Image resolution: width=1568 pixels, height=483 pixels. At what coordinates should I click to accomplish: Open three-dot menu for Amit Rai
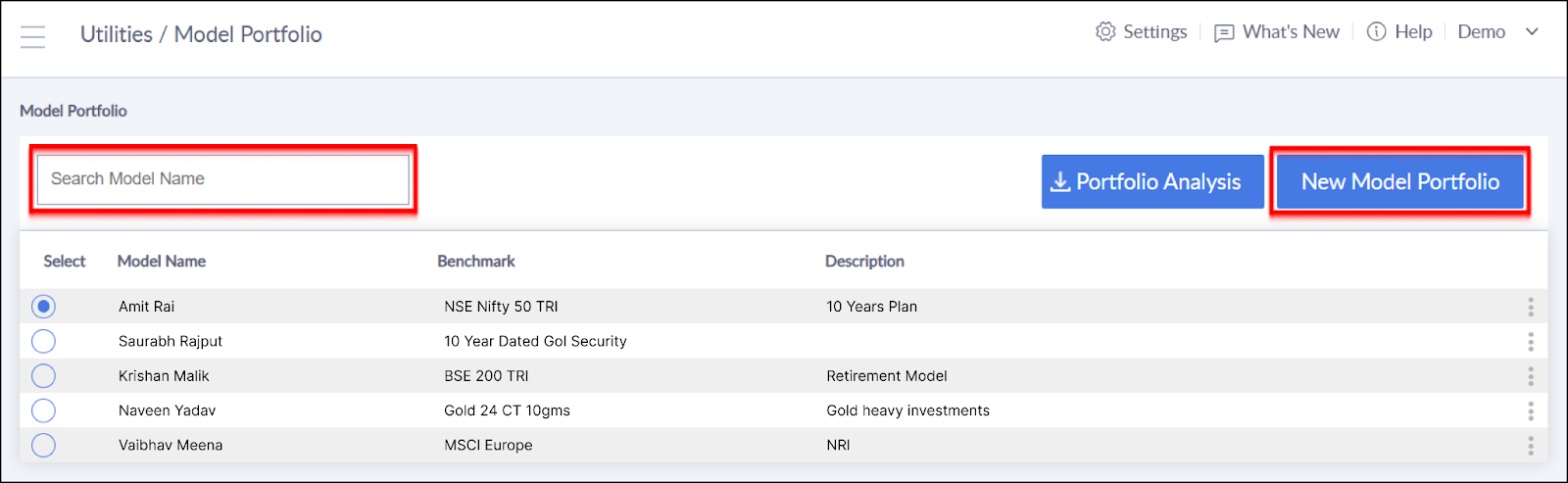[1530, 307]
